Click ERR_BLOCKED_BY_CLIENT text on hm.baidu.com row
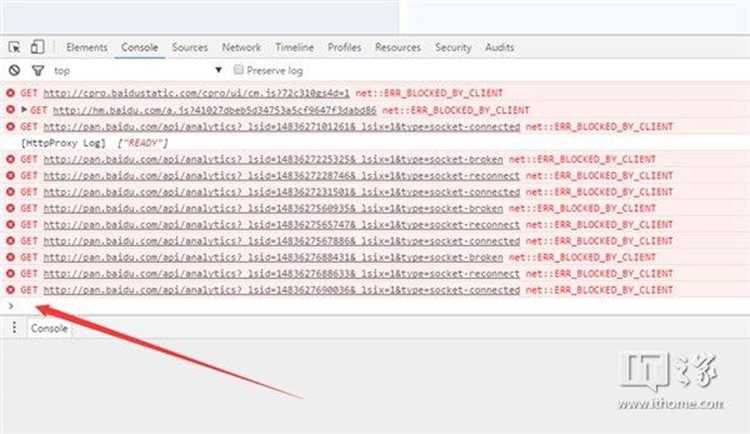This screenshot has width=750, height=434. point(456,110)
